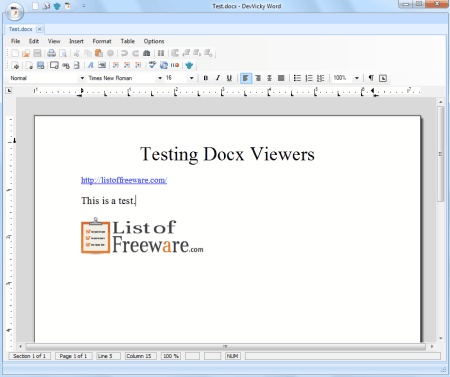
Task: Copy selection with the copy icon
Action: coord(88,53)
